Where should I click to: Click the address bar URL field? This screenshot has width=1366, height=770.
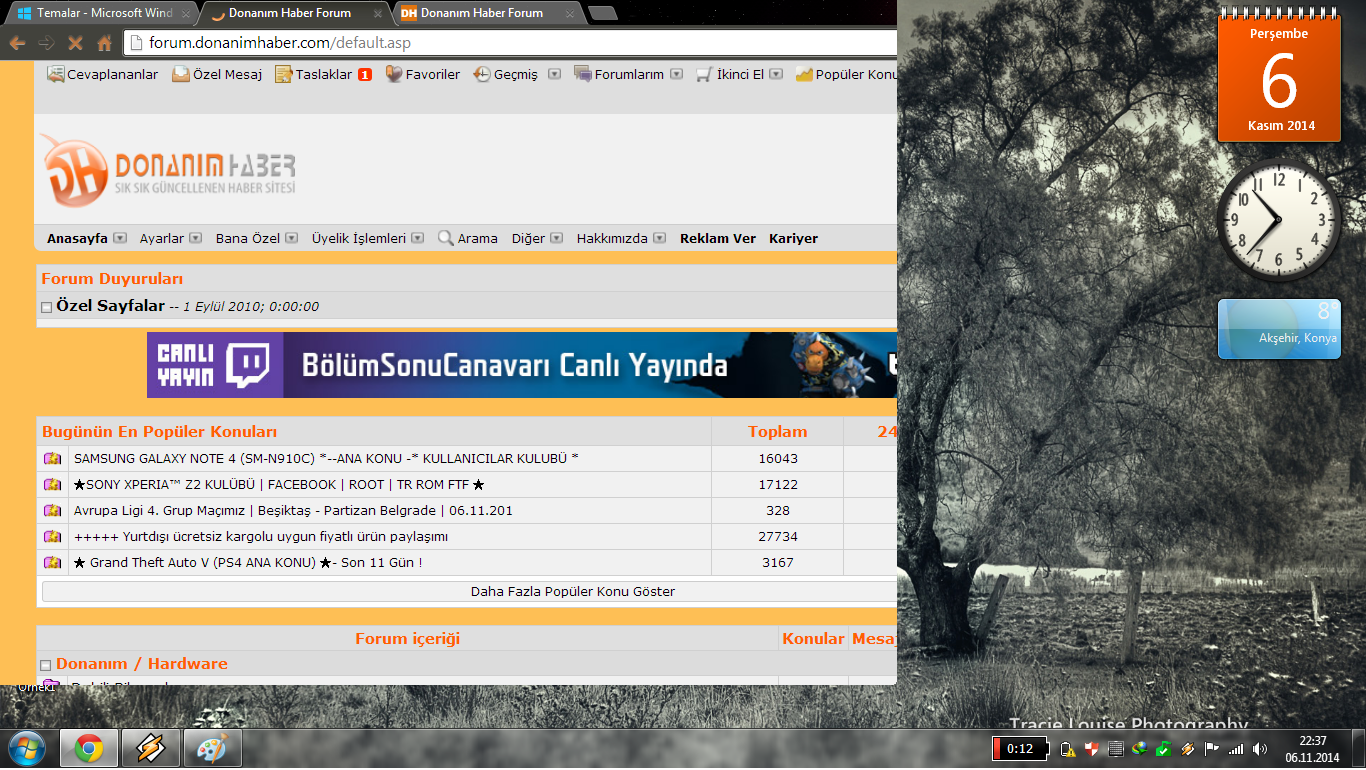(x=512, y=43)
